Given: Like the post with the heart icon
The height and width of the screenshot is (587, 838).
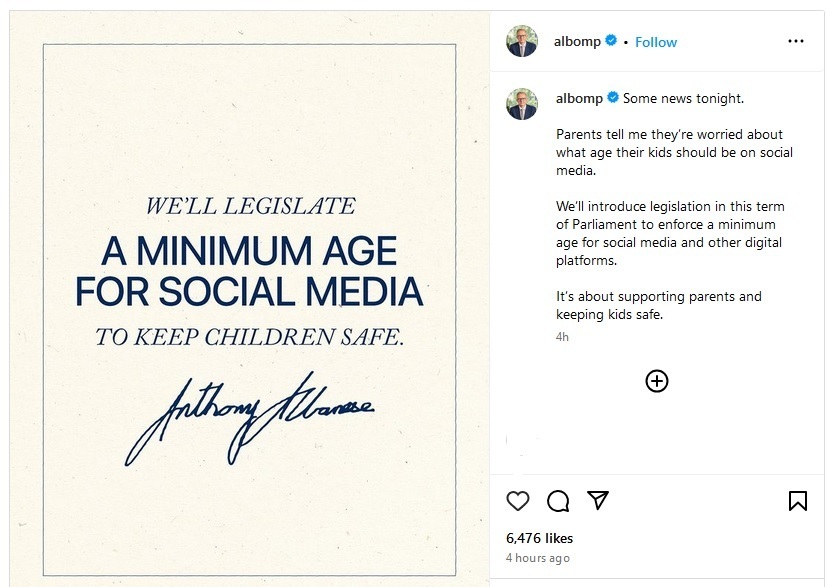Looking at the screenshot, I should click(517, 500).
